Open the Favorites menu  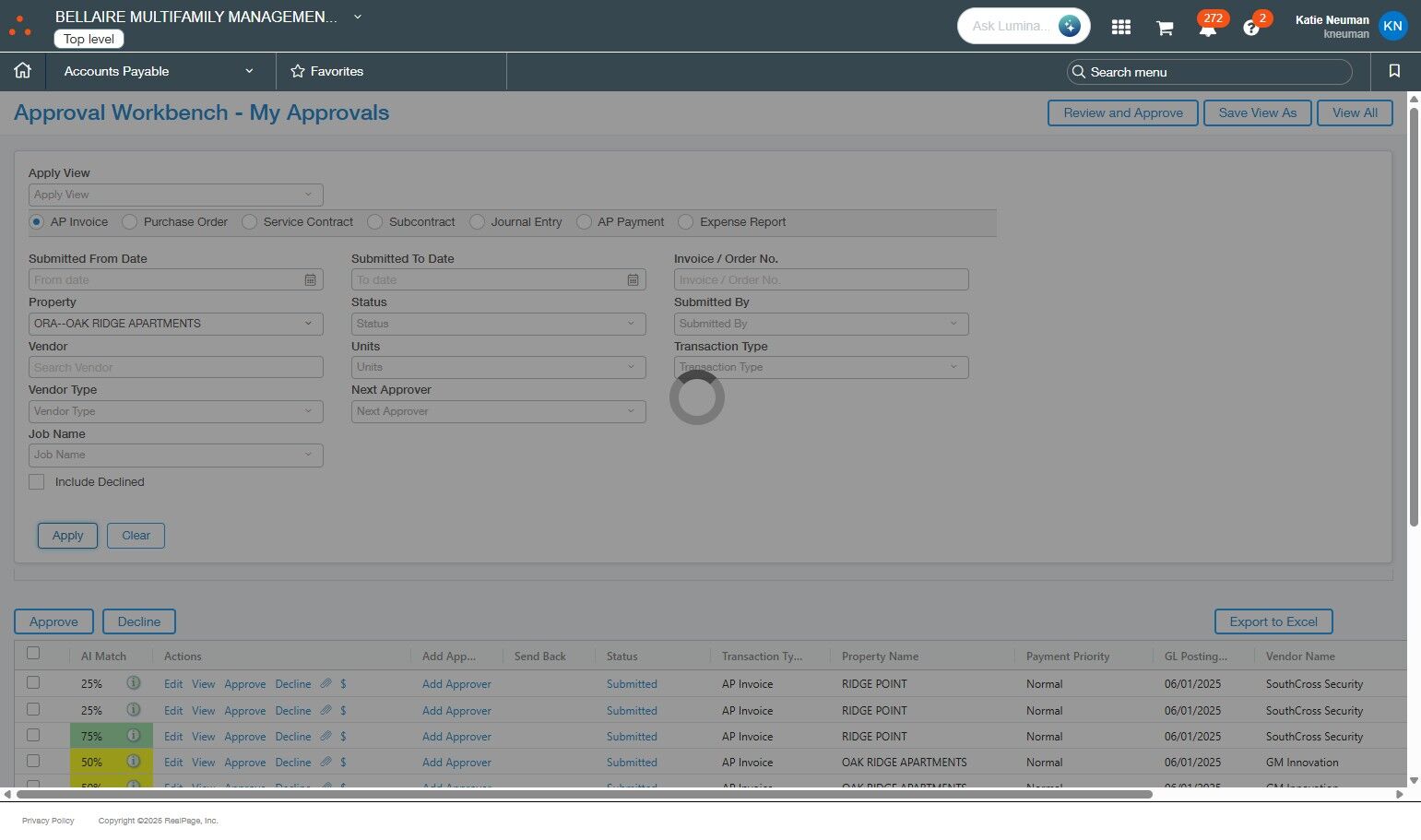coord(327,71)
